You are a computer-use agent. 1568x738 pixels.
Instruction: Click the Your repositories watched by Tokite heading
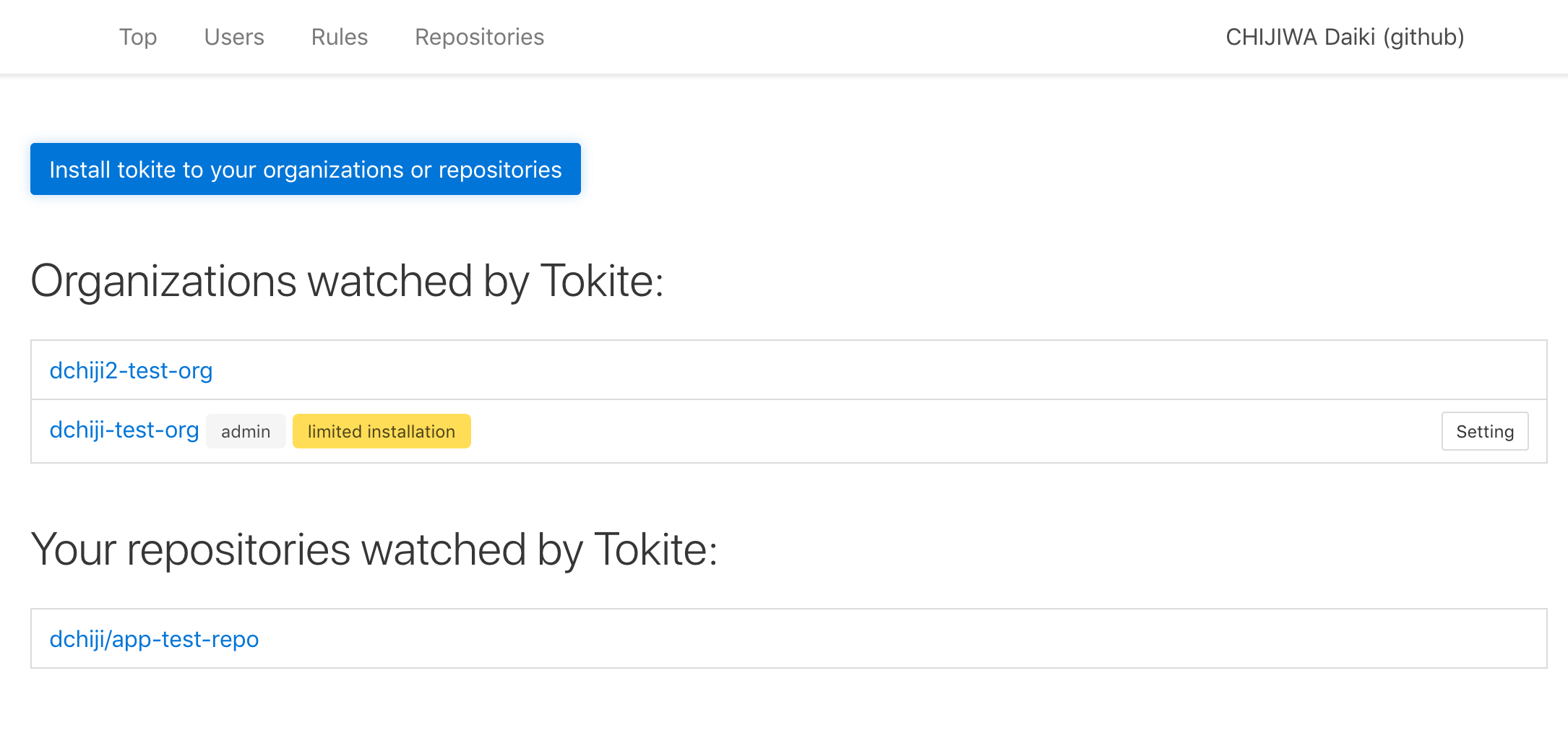pos(374,550)
